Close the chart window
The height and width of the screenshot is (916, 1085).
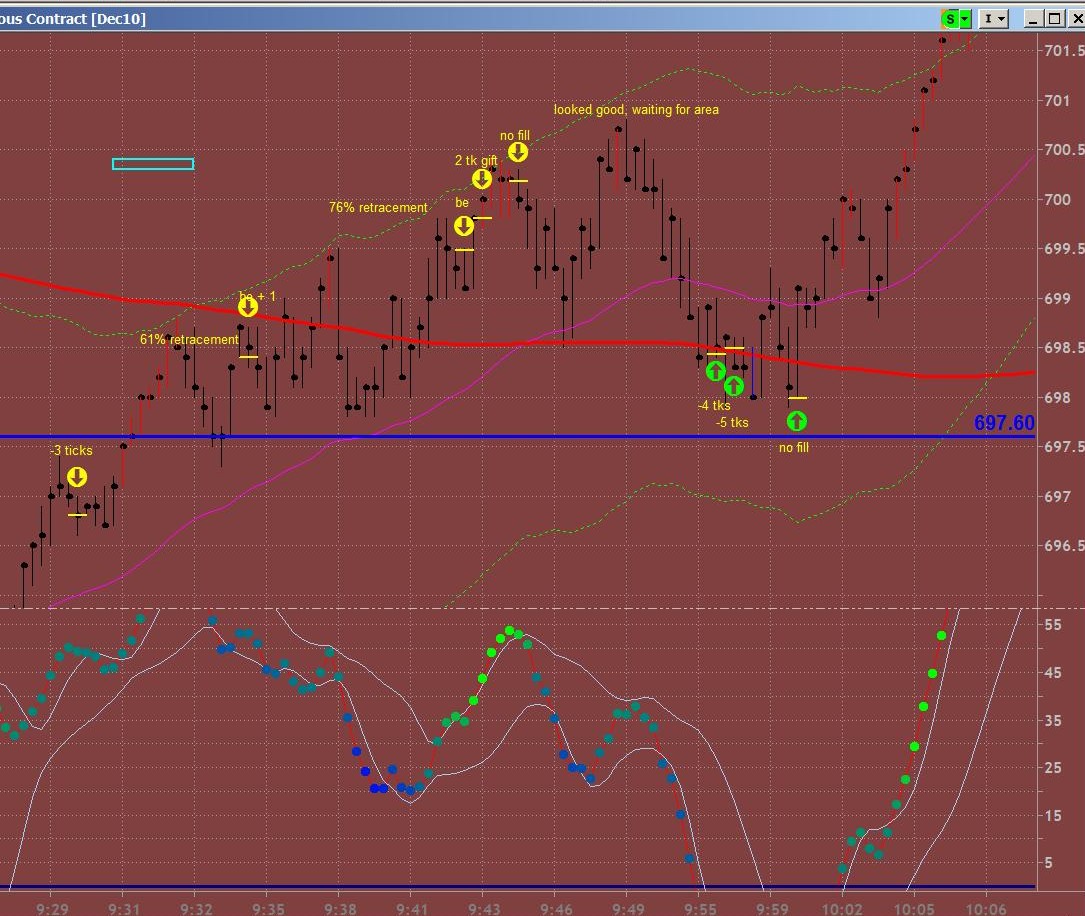(x=1076, y=19)
